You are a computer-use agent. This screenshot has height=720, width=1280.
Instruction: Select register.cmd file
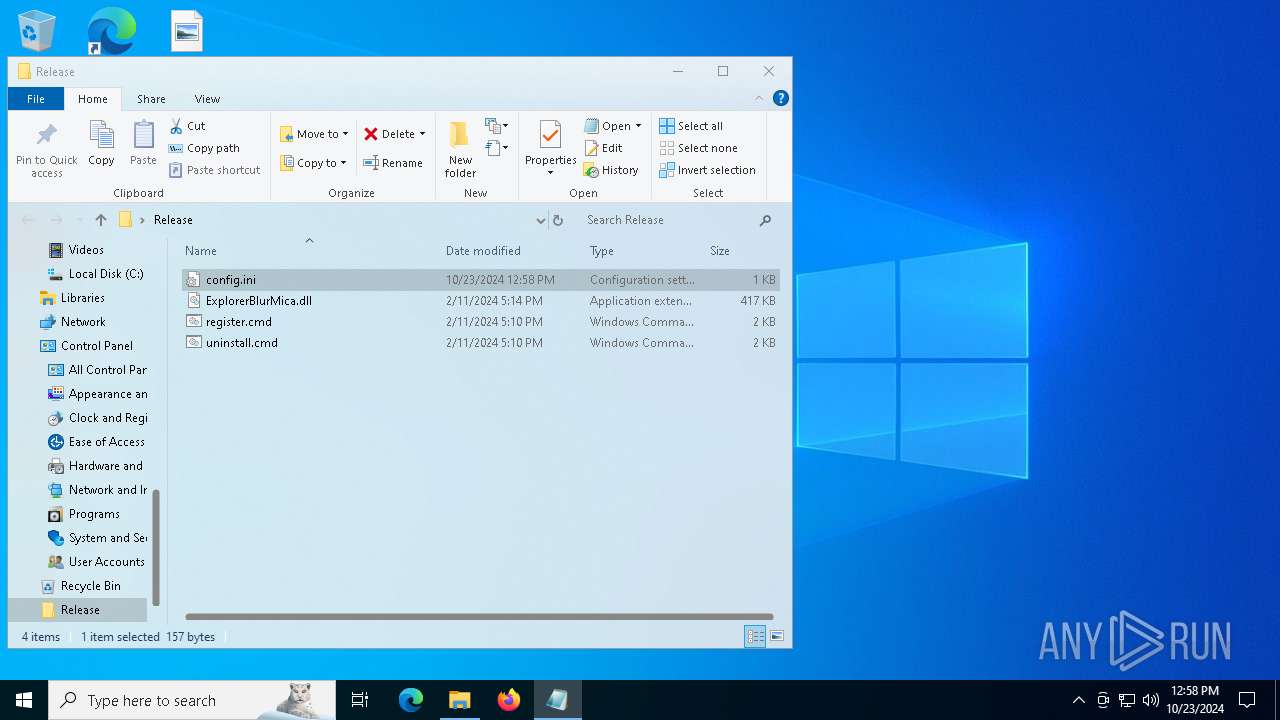tap(481, 322)
